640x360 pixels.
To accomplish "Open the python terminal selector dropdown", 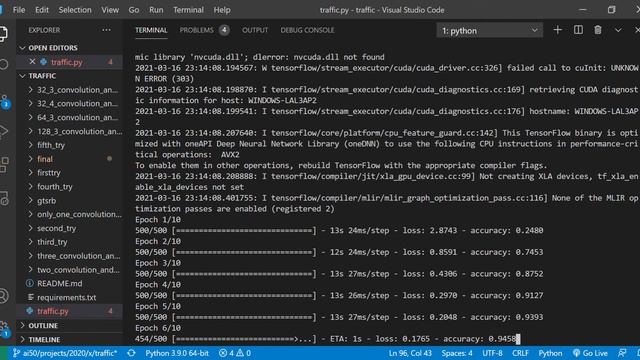I will click(489, 31).
